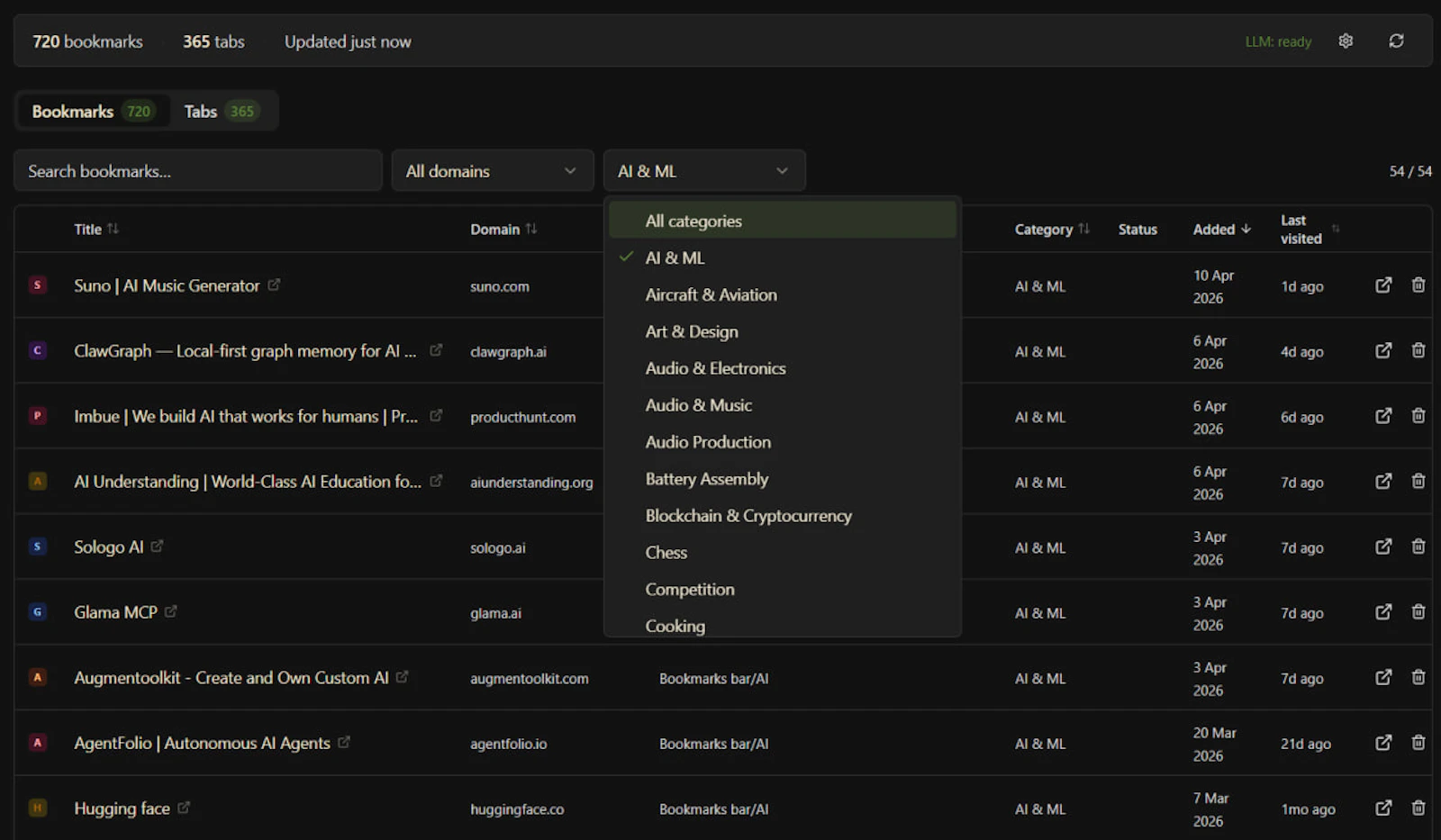Viewport: 1441px width, 840px height.
Task: Sort by Added column
Action: 1222,230
